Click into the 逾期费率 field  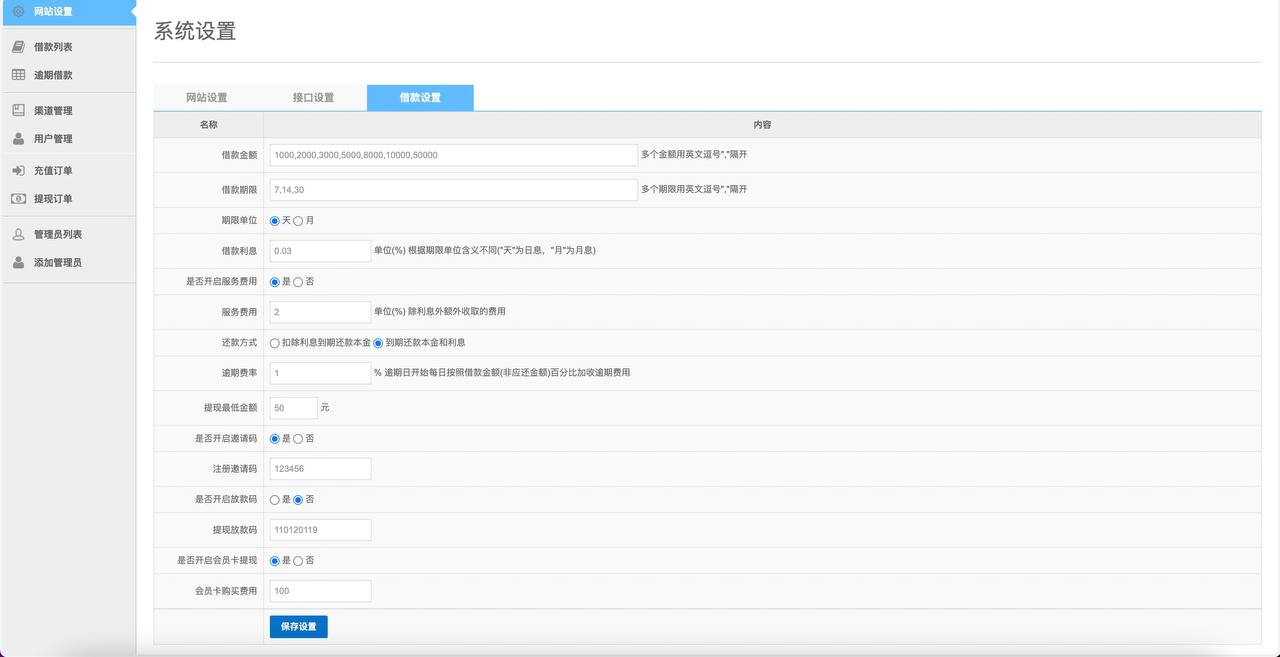[320, 373]
